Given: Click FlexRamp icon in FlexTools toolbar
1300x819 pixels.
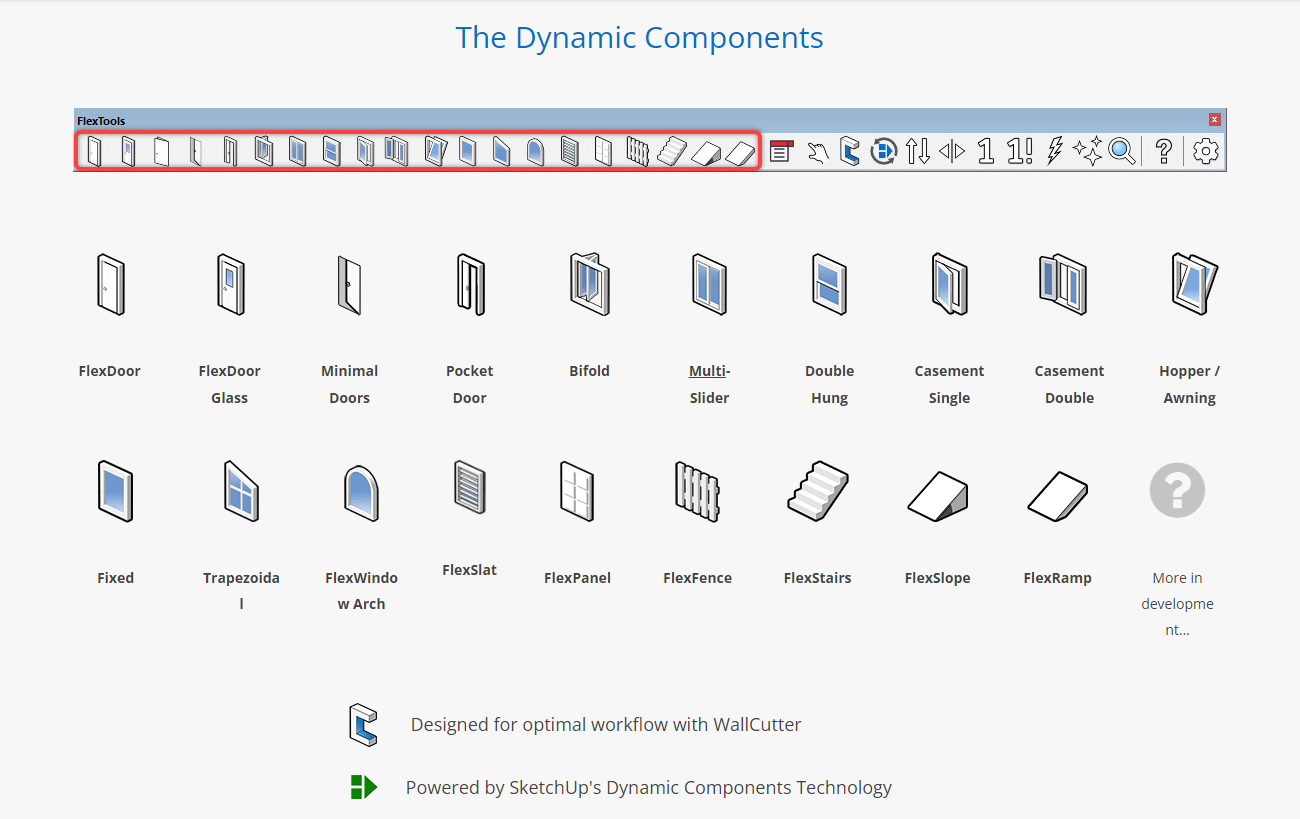Looking at the screenshot, I should tap(739, 152).
